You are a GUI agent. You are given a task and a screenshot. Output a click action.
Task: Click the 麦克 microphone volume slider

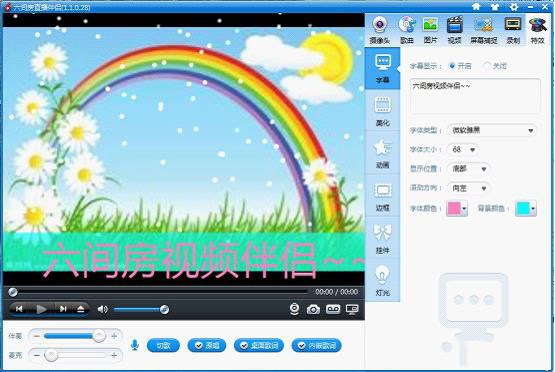(x=74, y=355)
